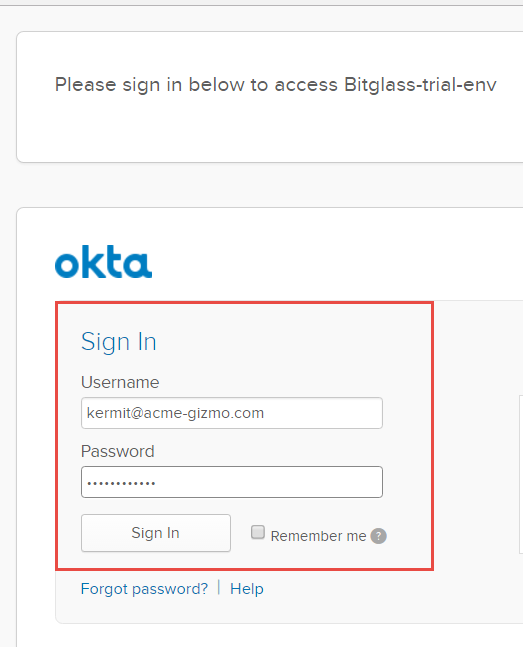Viewport: 523px width, 647px height.
Task: Click the email text inside the Username box
Action: (175, 413)
